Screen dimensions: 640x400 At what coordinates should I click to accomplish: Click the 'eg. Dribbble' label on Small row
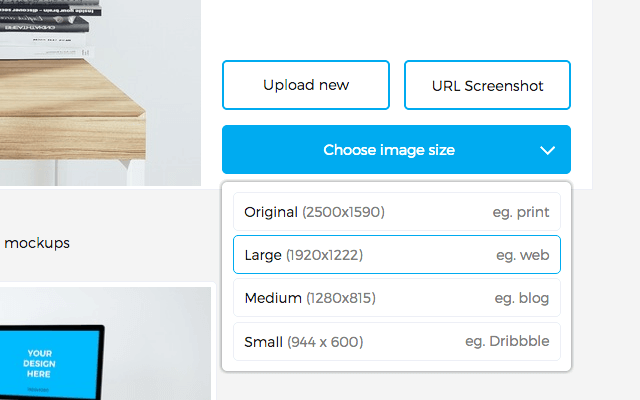507,341
